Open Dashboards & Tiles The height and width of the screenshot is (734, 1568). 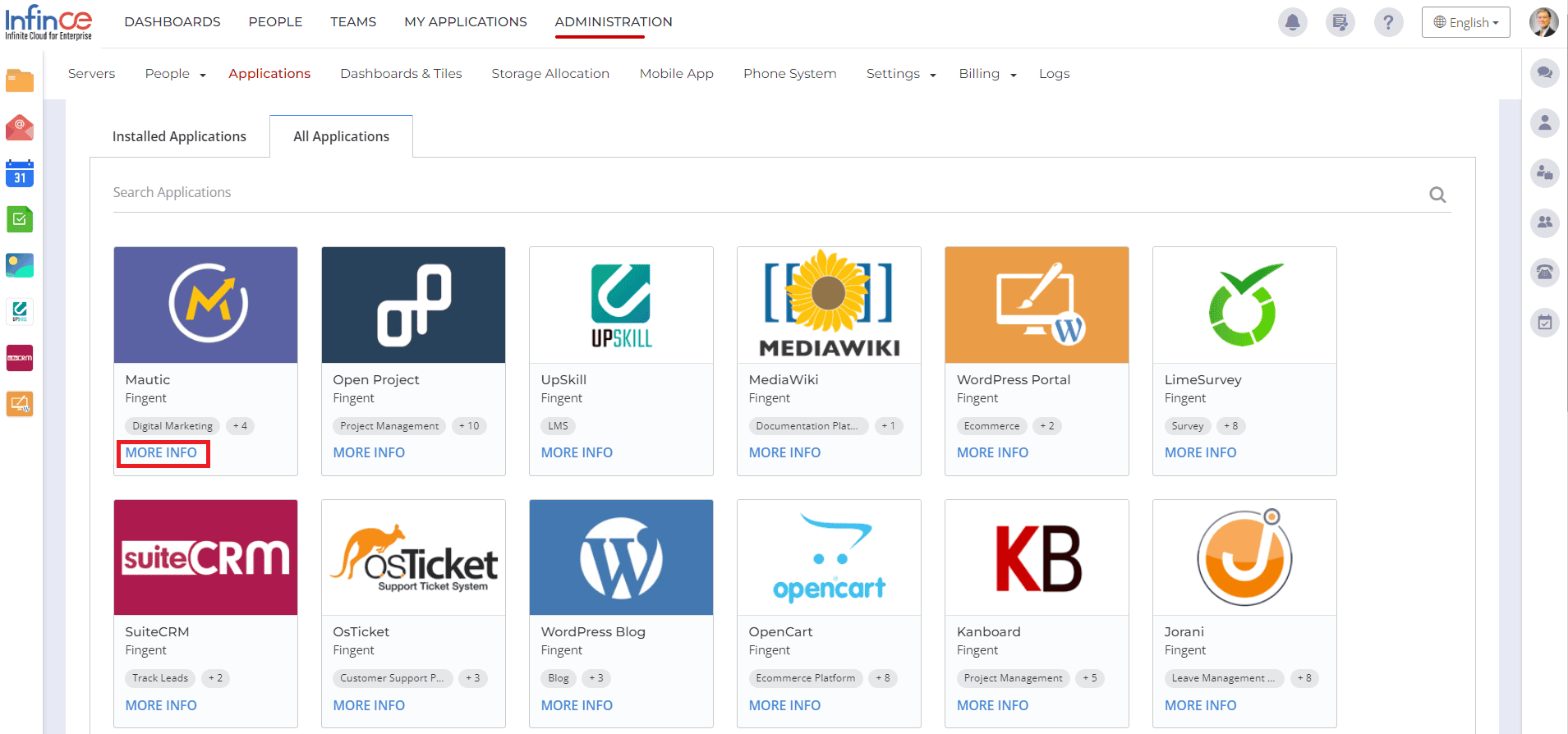[x=401, y=74]
